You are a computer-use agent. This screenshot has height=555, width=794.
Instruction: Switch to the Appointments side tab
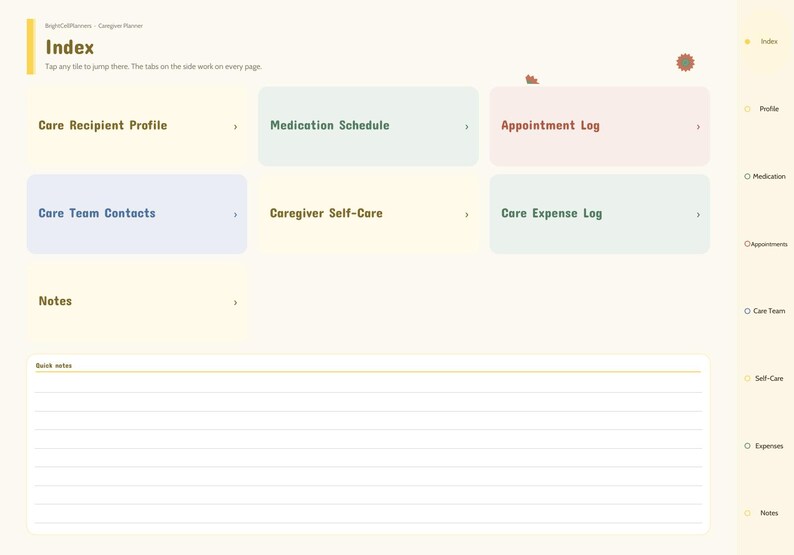766,244
